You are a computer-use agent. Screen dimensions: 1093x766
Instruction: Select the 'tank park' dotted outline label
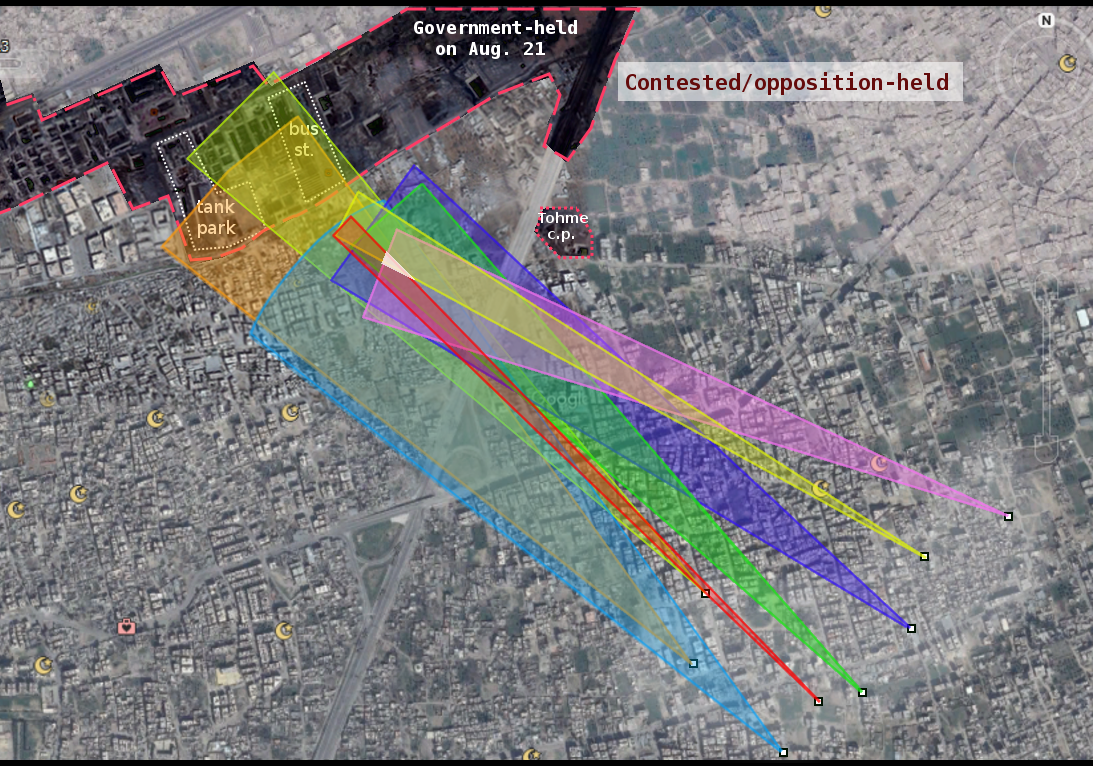tap(214, 219)
